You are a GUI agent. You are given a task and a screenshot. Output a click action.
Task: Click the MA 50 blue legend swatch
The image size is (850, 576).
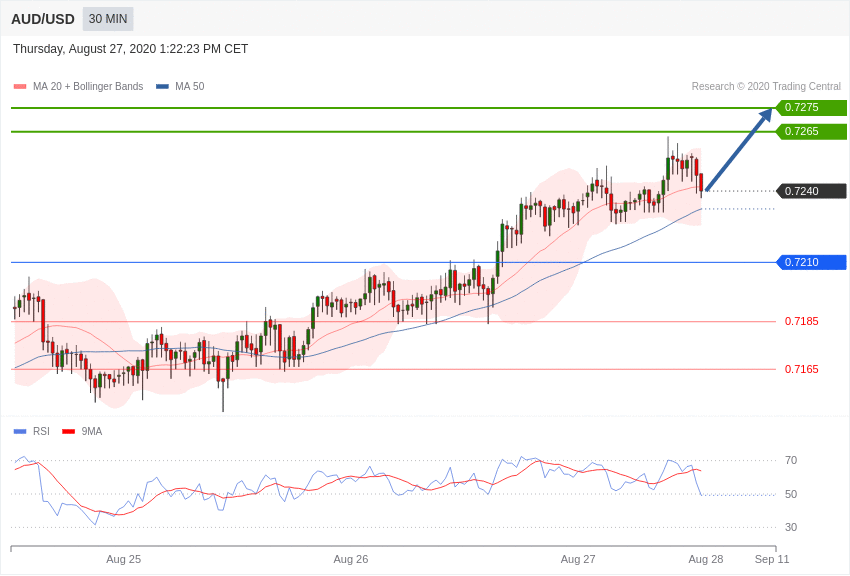[162, 87]
